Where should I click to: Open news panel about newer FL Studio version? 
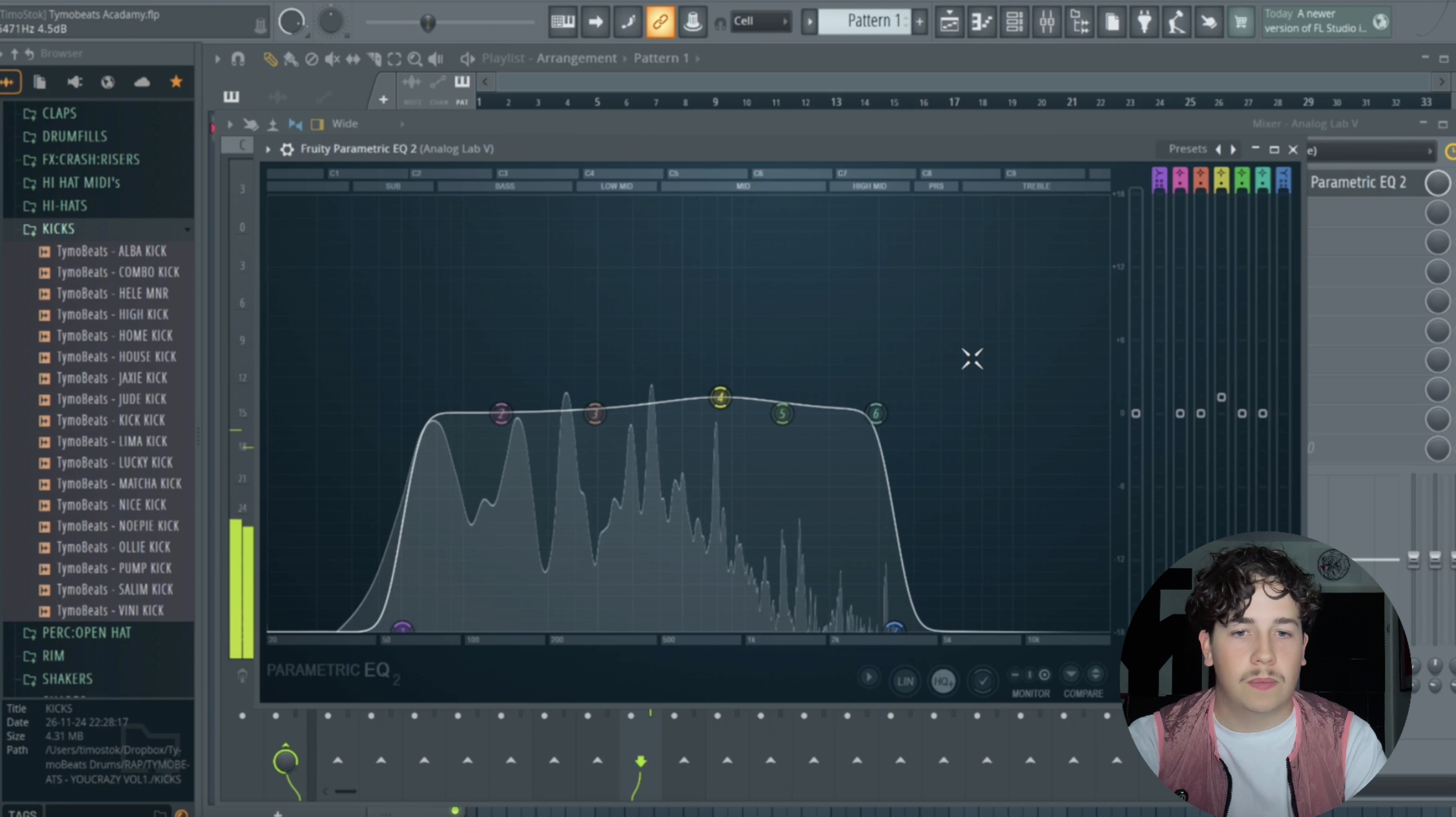1326,22
